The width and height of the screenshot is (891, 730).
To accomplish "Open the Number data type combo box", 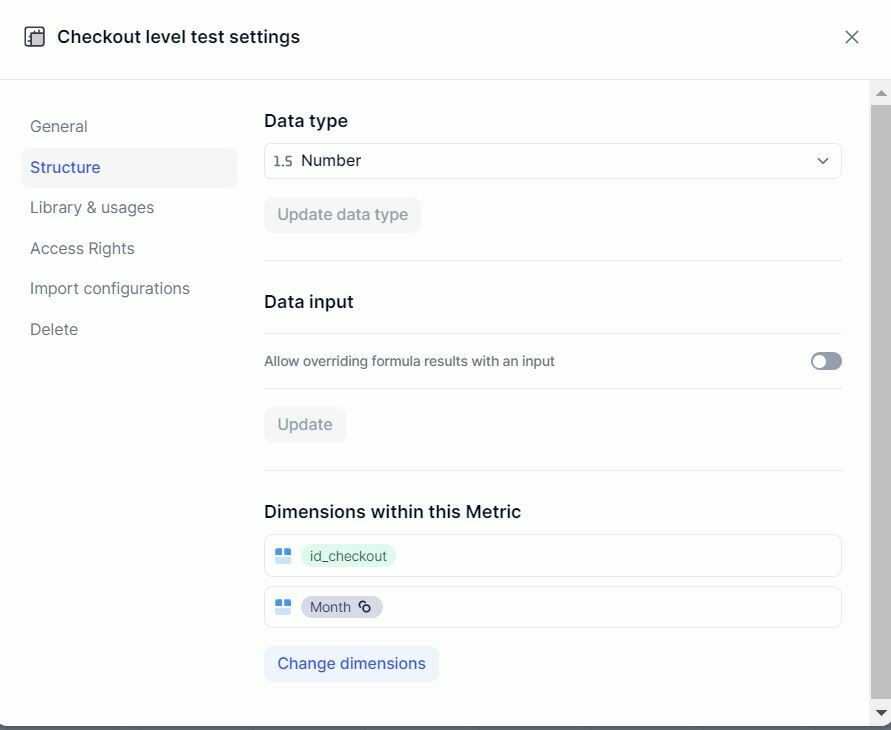I will (552, 161).
